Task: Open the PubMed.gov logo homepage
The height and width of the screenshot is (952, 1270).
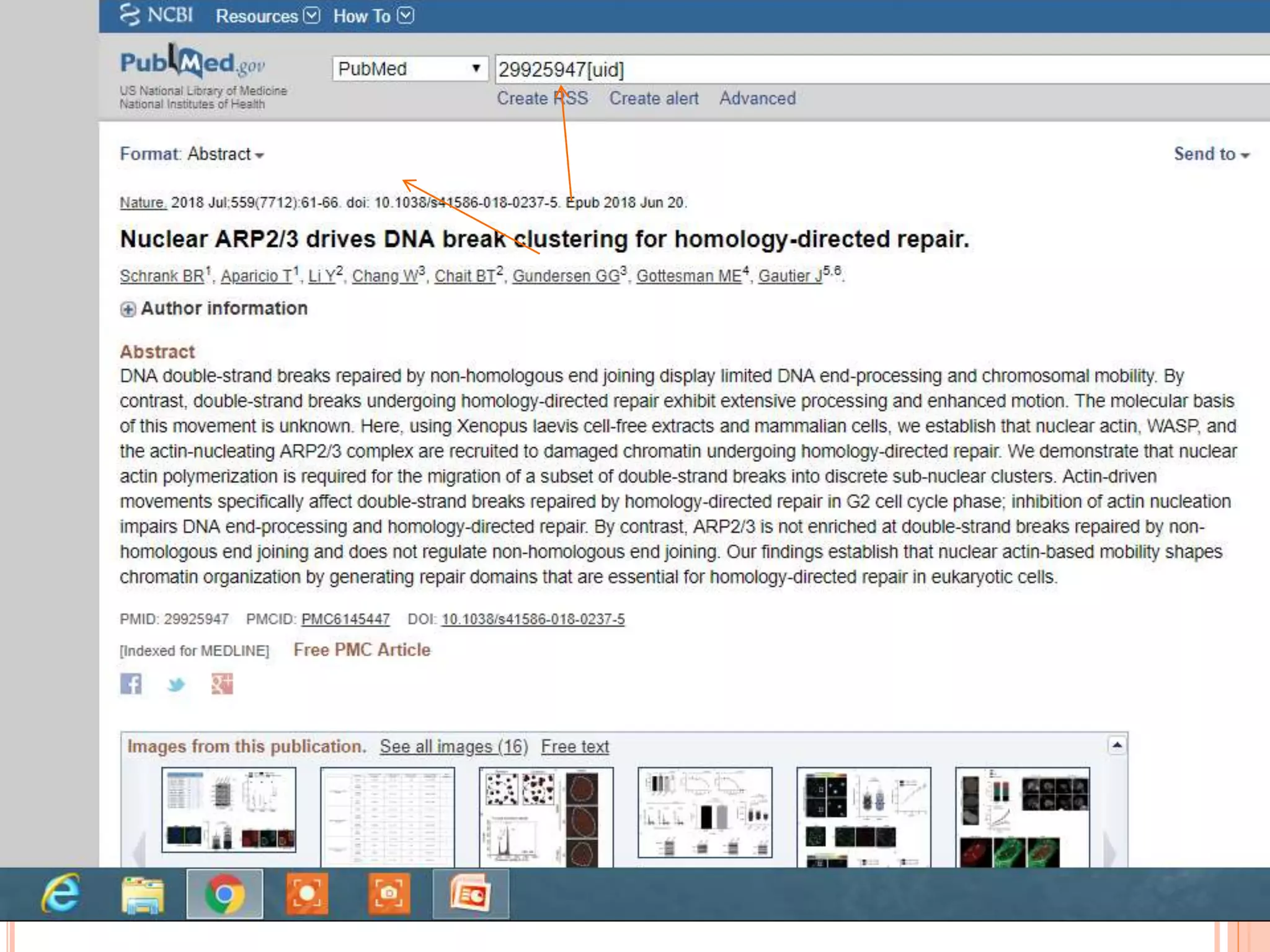Action: pos(192,64)
